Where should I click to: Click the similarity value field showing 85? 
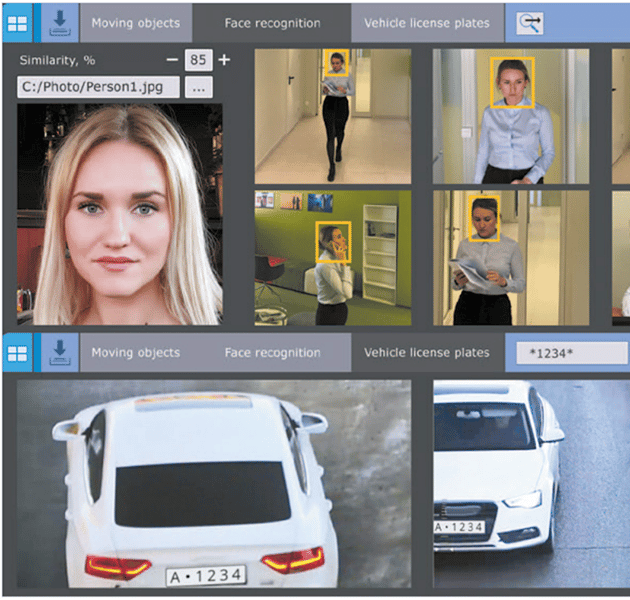coord(198,60)
